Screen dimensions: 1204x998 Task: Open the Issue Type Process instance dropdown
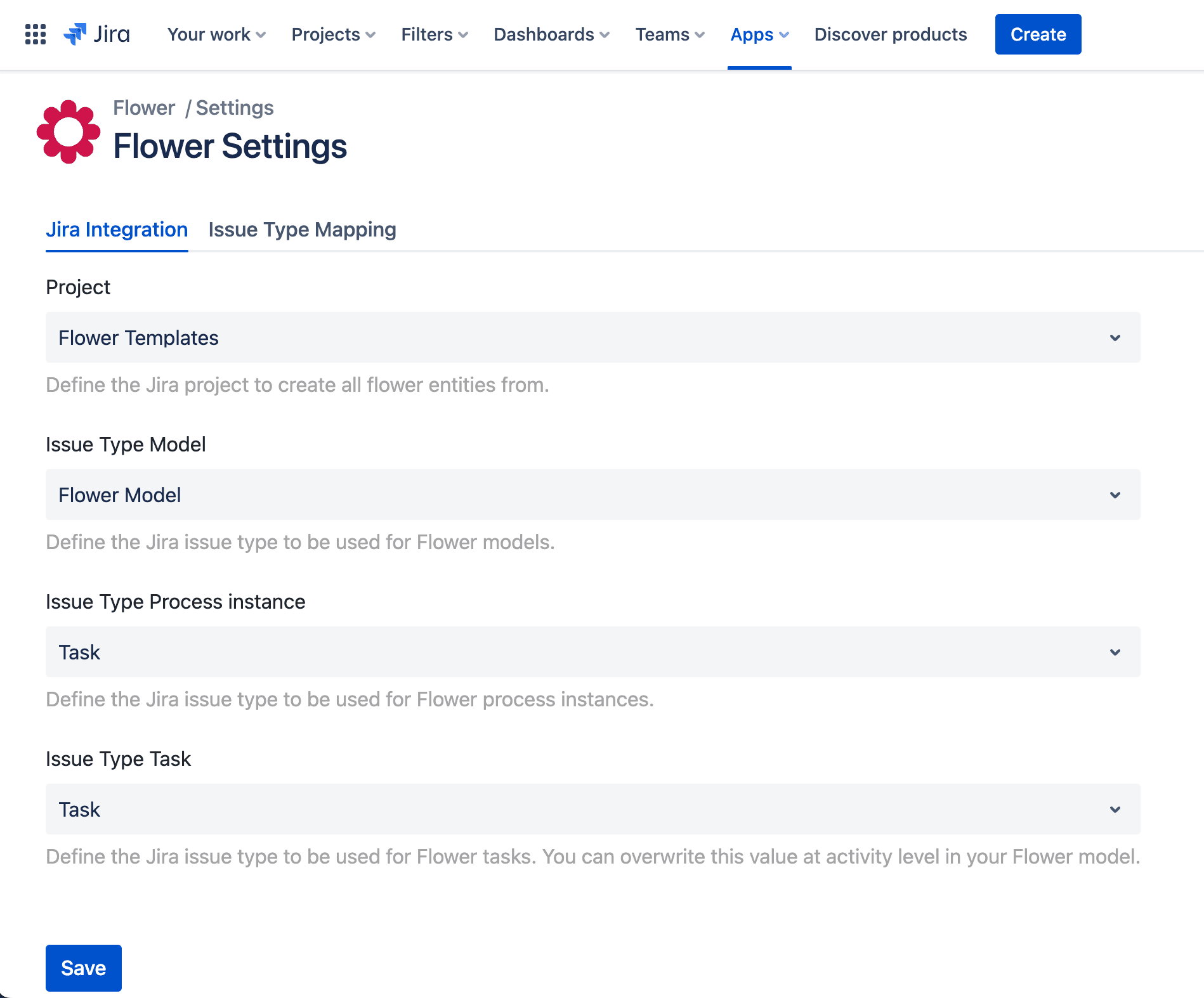(x=592, y=652)
